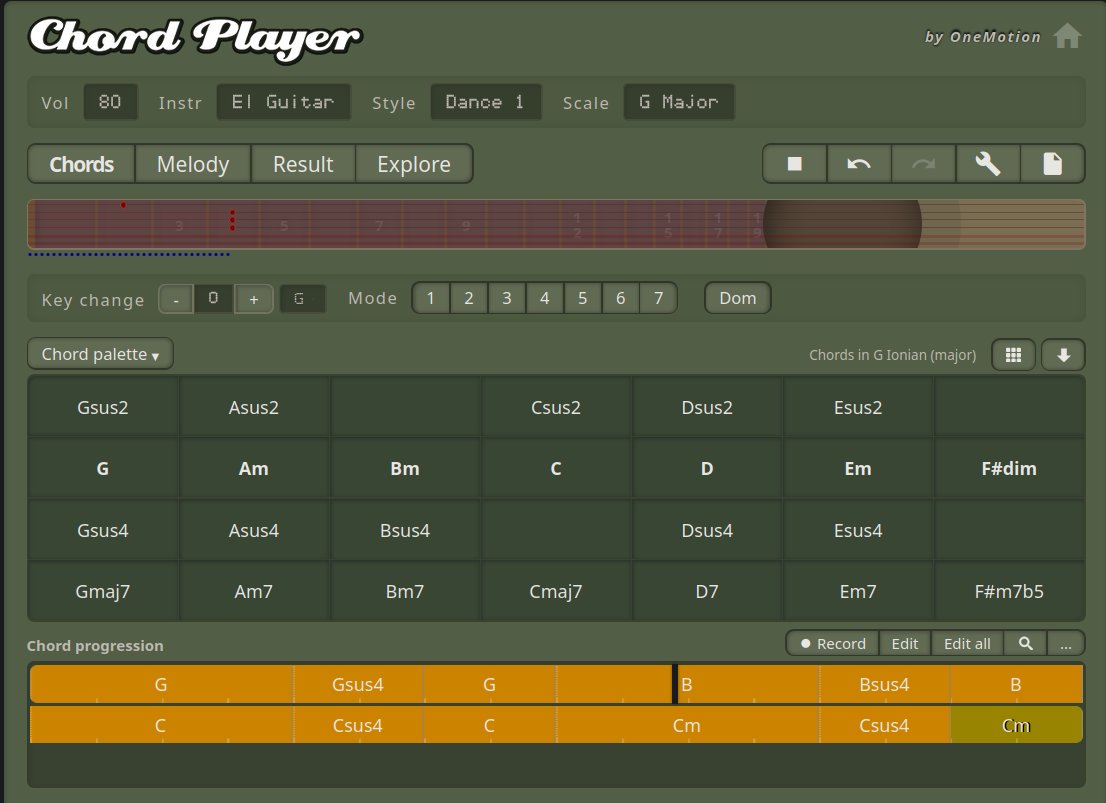
Task: Select mode 1
Action: click(431, 298)
